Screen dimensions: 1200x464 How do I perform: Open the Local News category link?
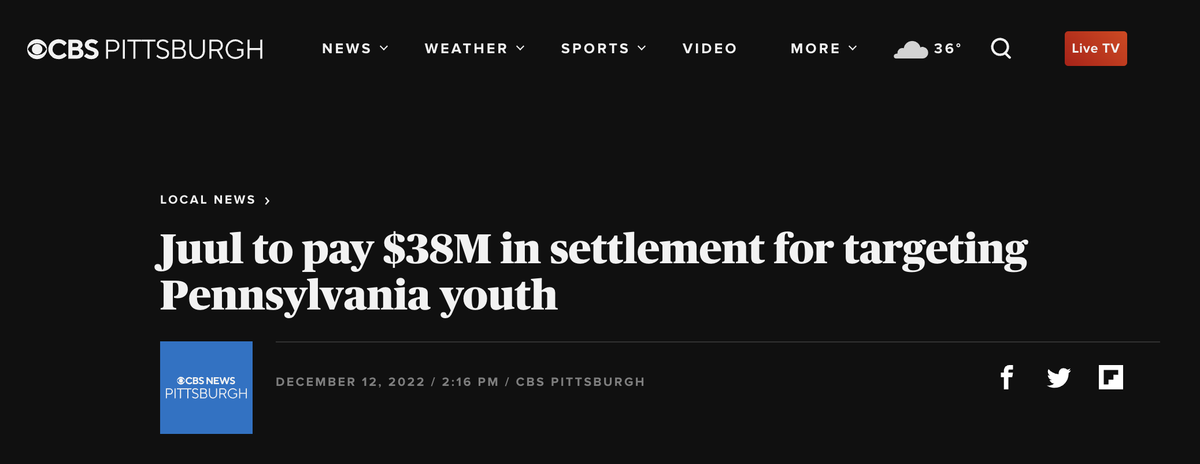208,200
